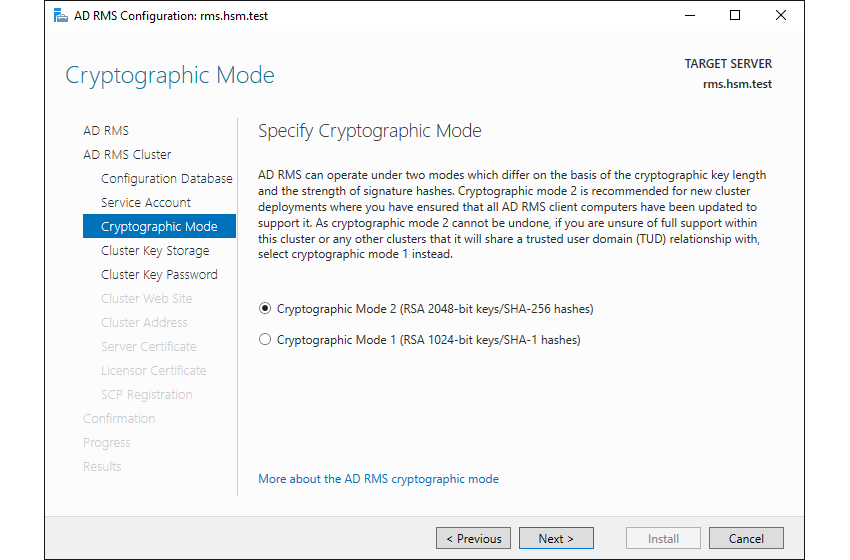The width and height of the screenshot is (850, 560).
Task: Minimize the AD RMS Configuration window
Action: [690, 15]
